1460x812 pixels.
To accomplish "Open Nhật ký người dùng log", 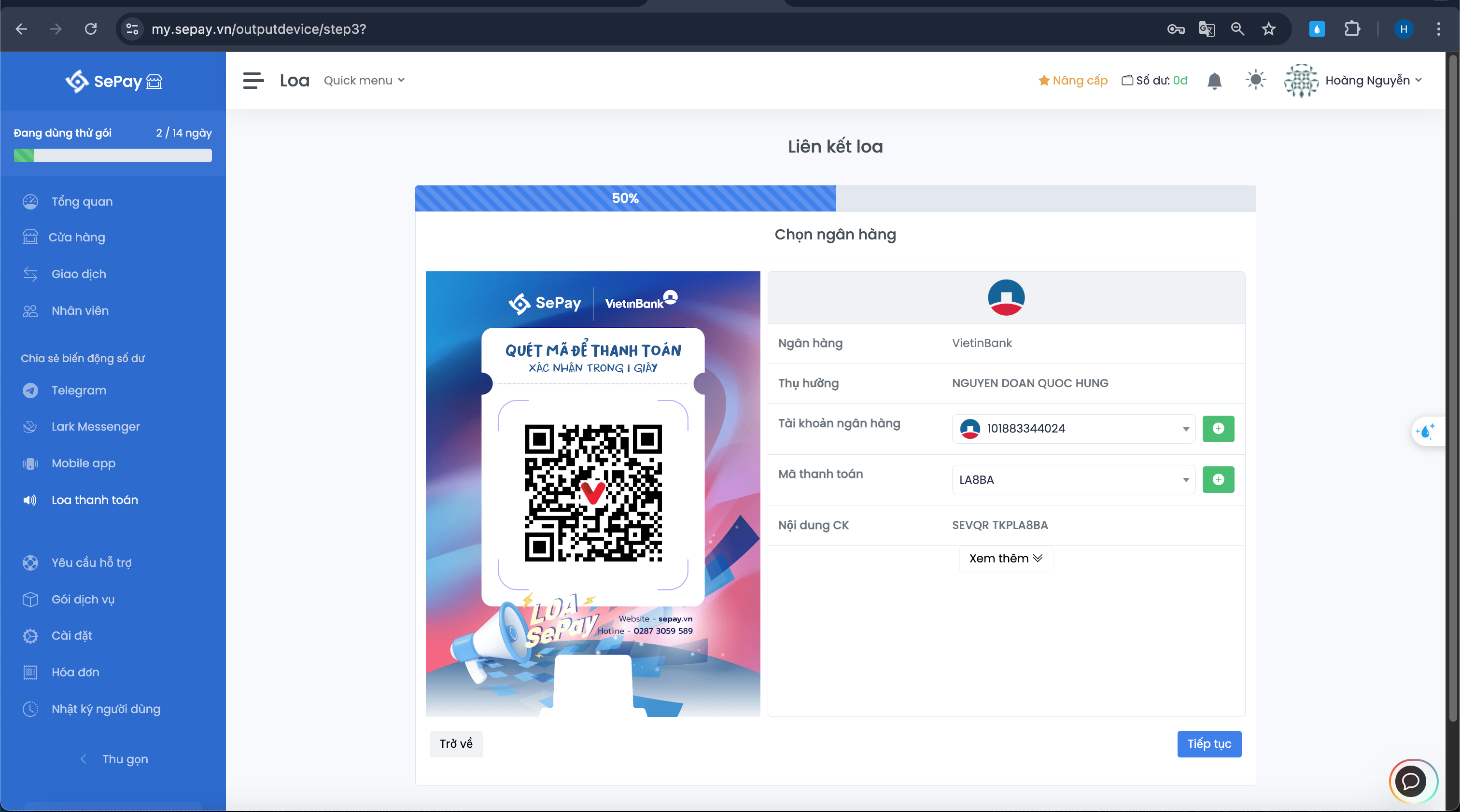I will (105, 710).
